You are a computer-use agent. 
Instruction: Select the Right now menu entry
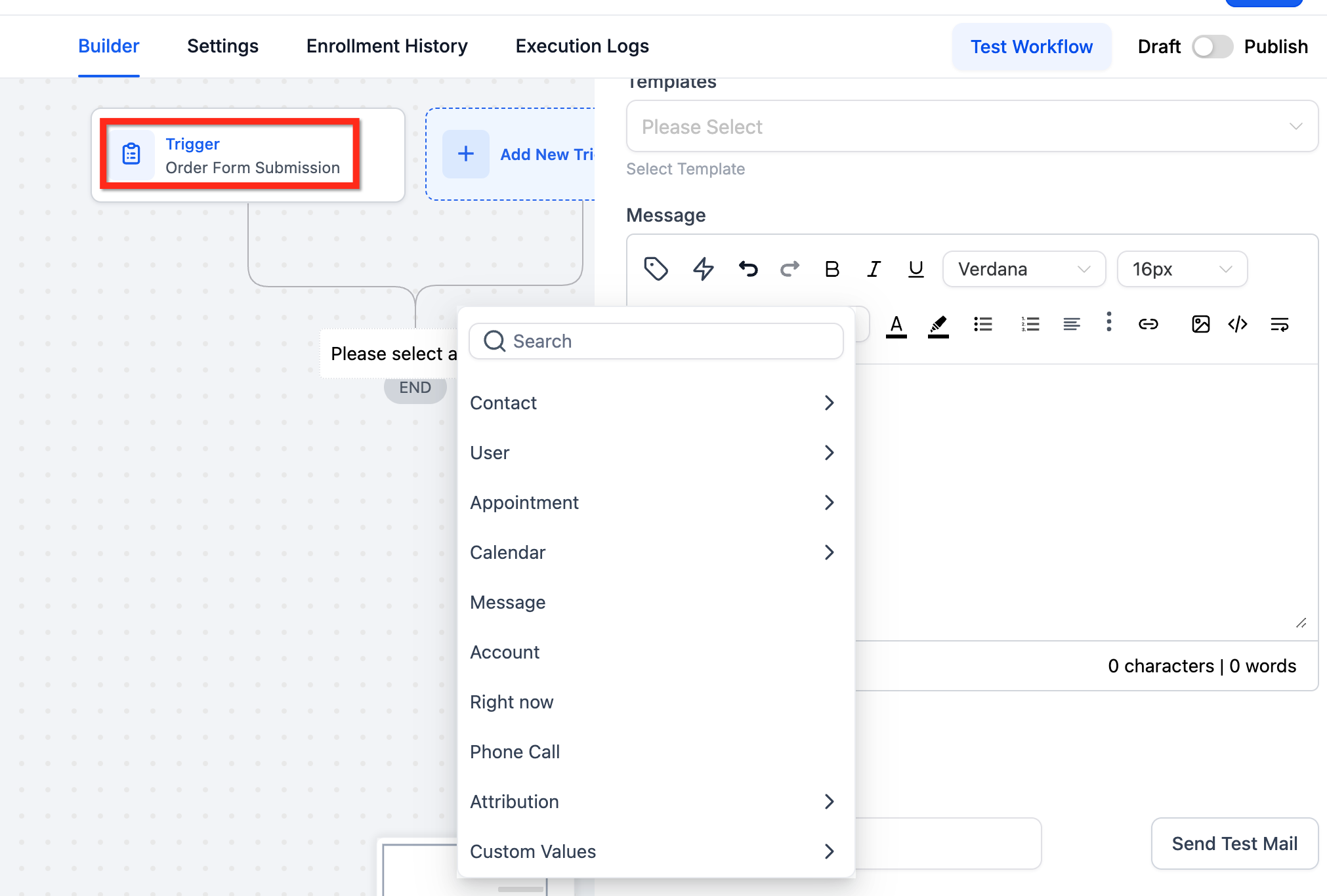click(512, 702)
